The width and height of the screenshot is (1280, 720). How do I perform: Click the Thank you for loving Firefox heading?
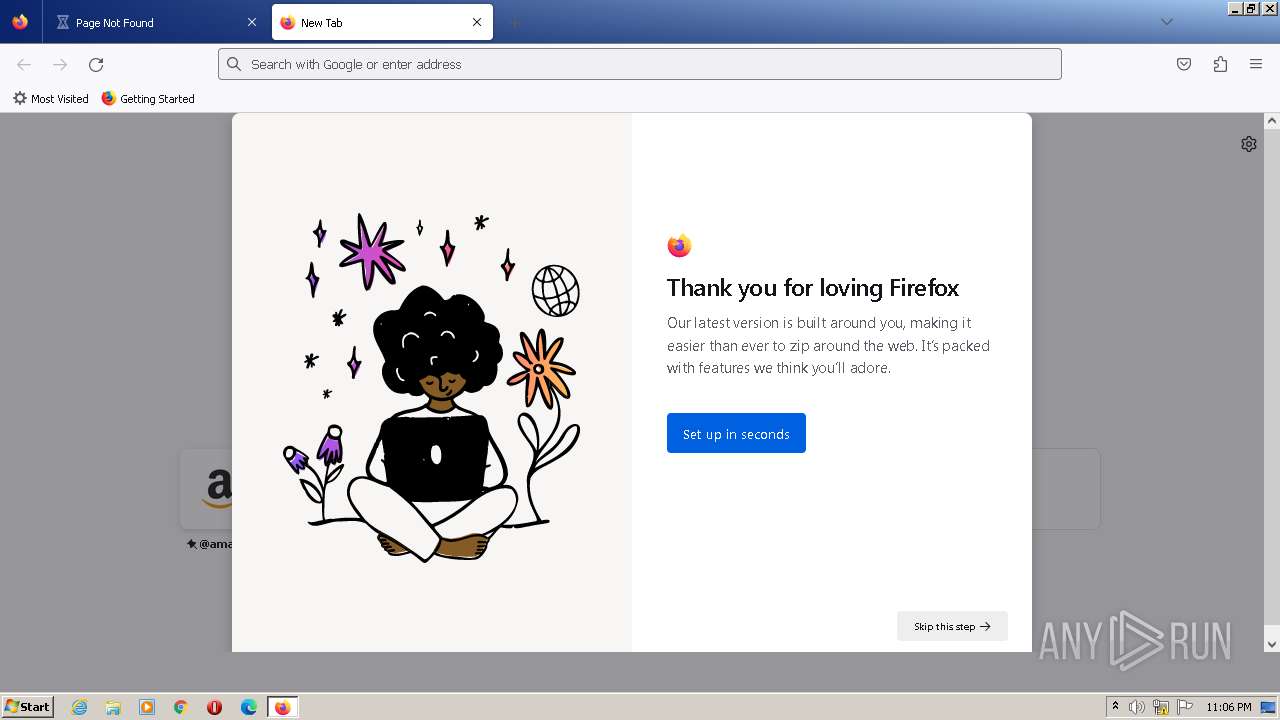click(x=813, y=288)
